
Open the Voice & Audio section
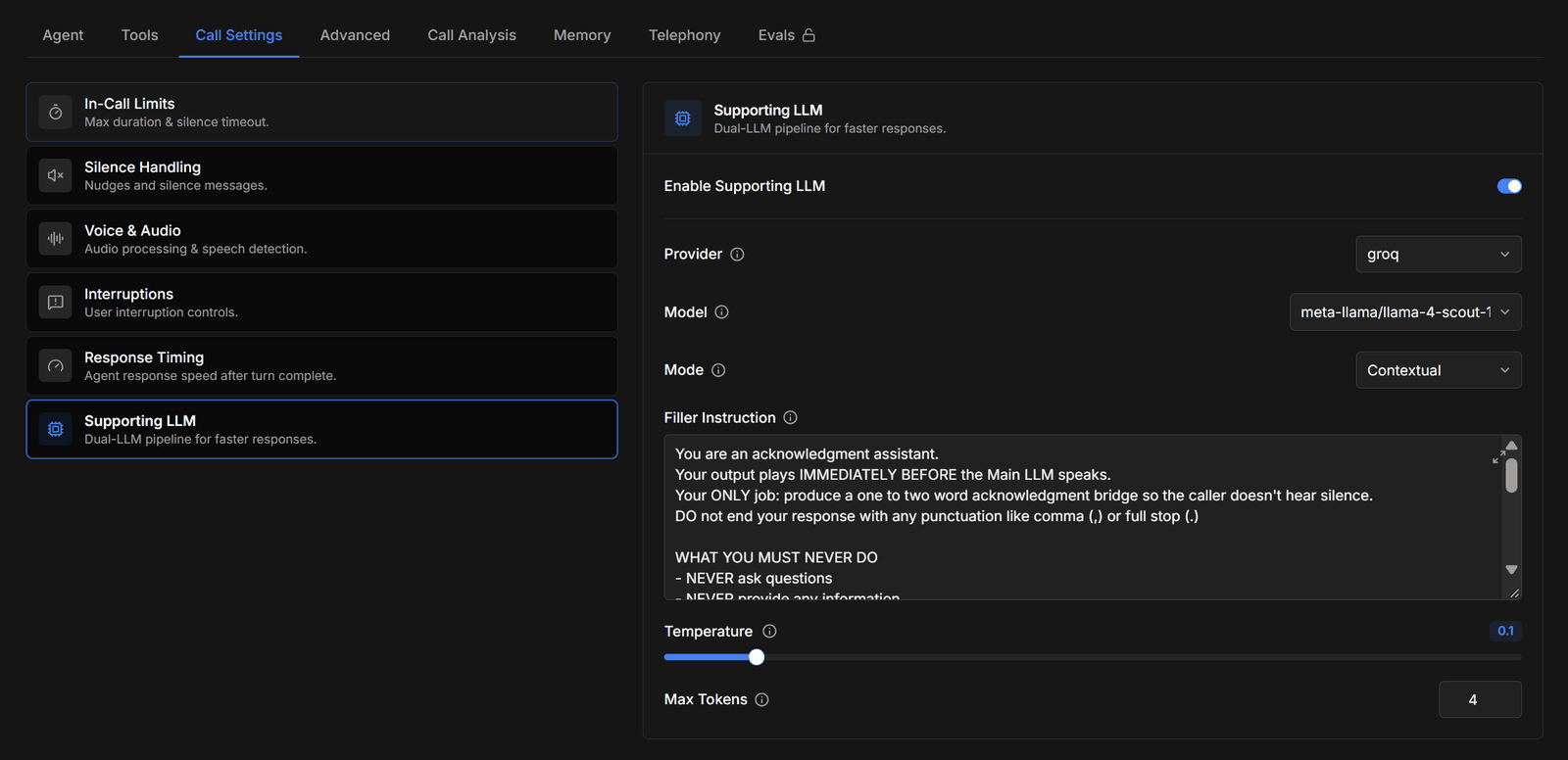click(x=321, y=239)
